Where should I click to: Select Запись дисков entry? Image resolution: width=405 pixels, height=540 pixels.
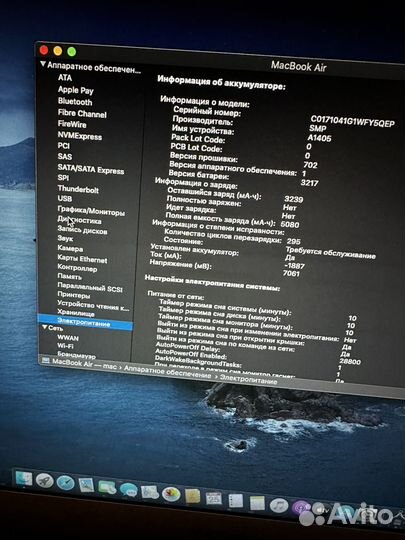(82, 230)
